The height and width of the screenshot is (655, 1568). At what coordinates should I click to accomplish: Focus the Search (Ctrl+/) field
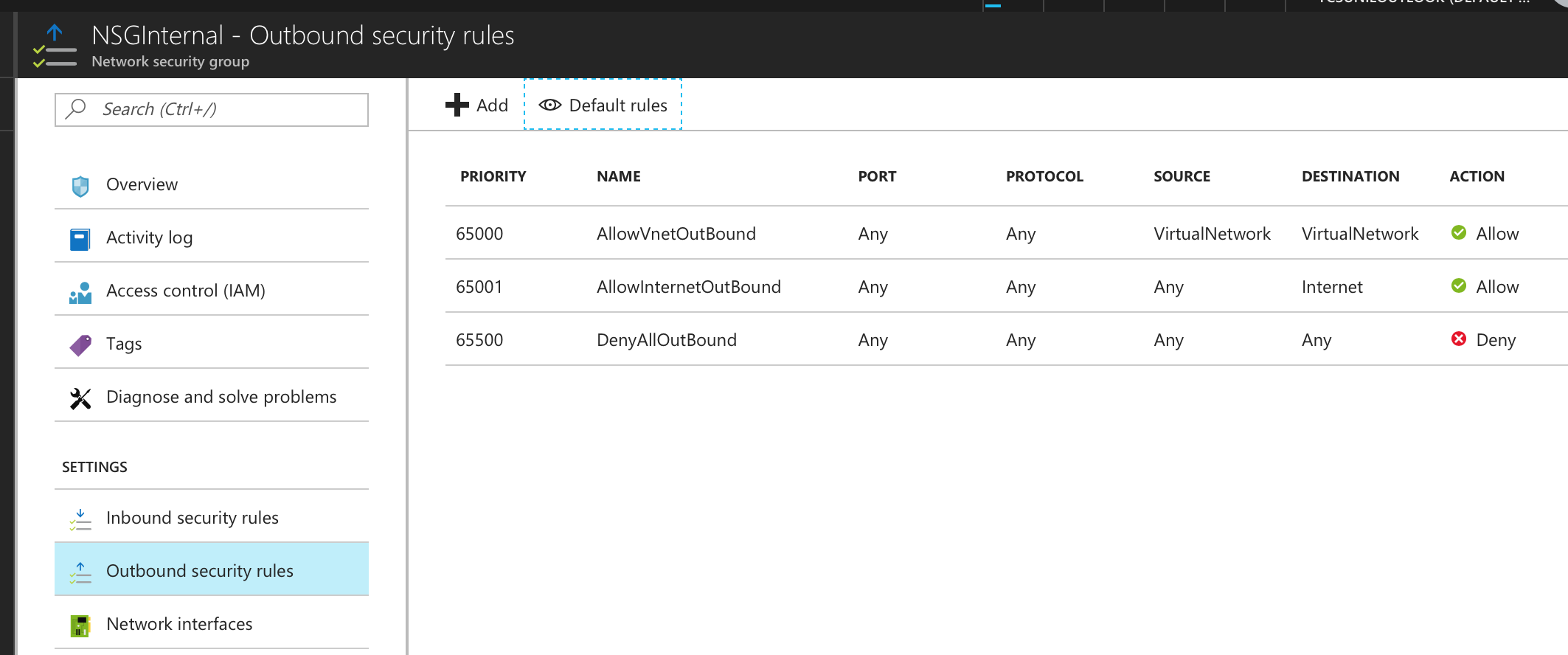212,110
